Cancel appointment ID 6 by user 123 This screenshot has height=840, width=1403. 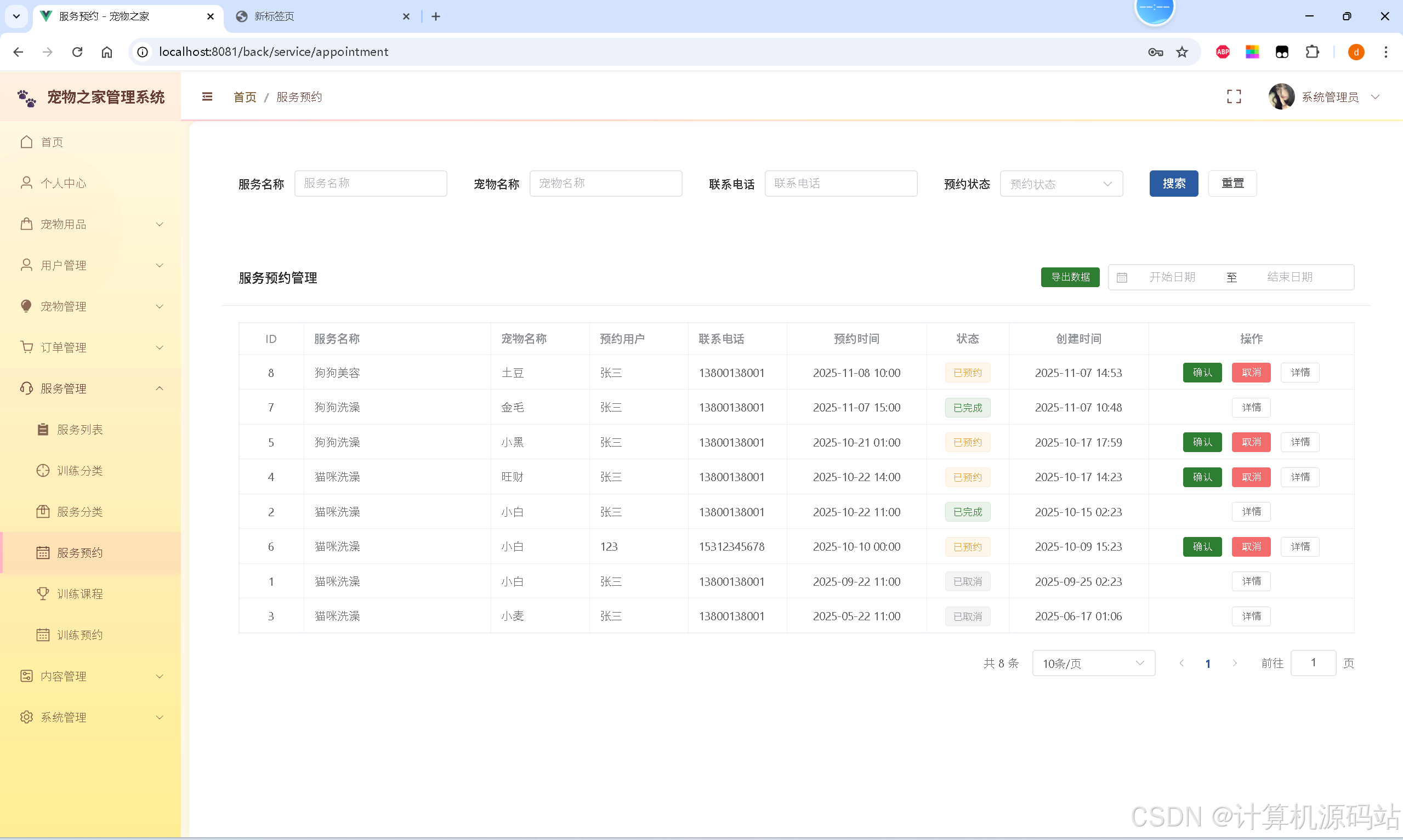click(1251, 547)
